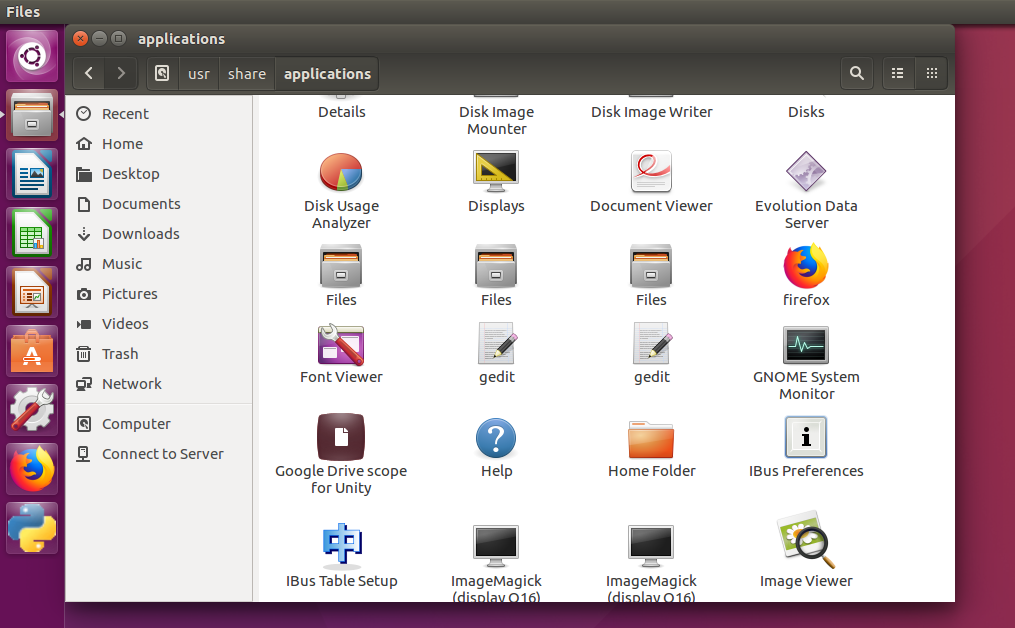Open Documents in the sidebar
1015x628 pixels.
click(x=159, y=204)
